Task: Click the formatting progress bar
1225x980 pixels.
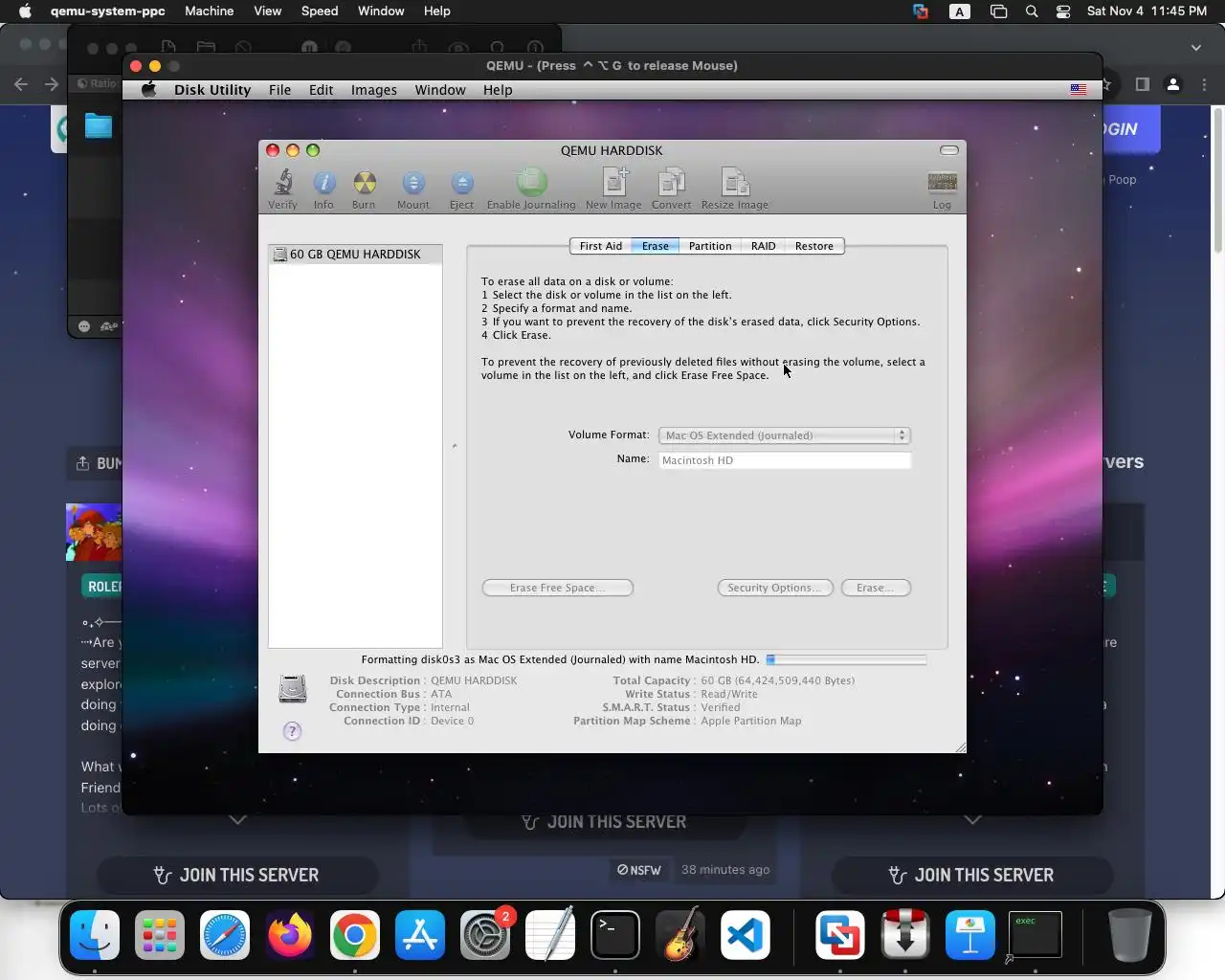Action: coord(846,659)
